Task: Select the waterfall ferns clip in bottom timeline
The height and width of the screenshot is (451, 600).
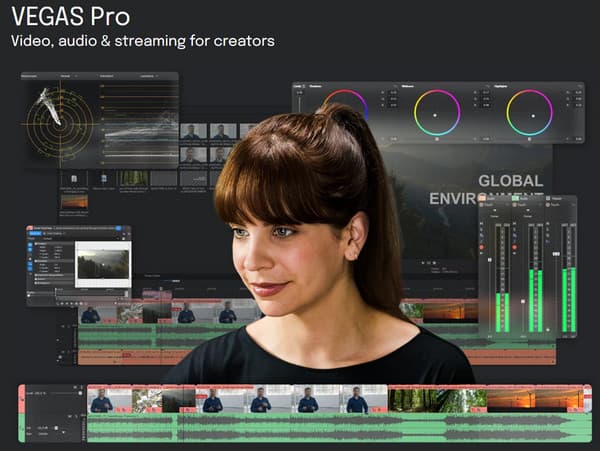Action: click(x=461, y=399)
